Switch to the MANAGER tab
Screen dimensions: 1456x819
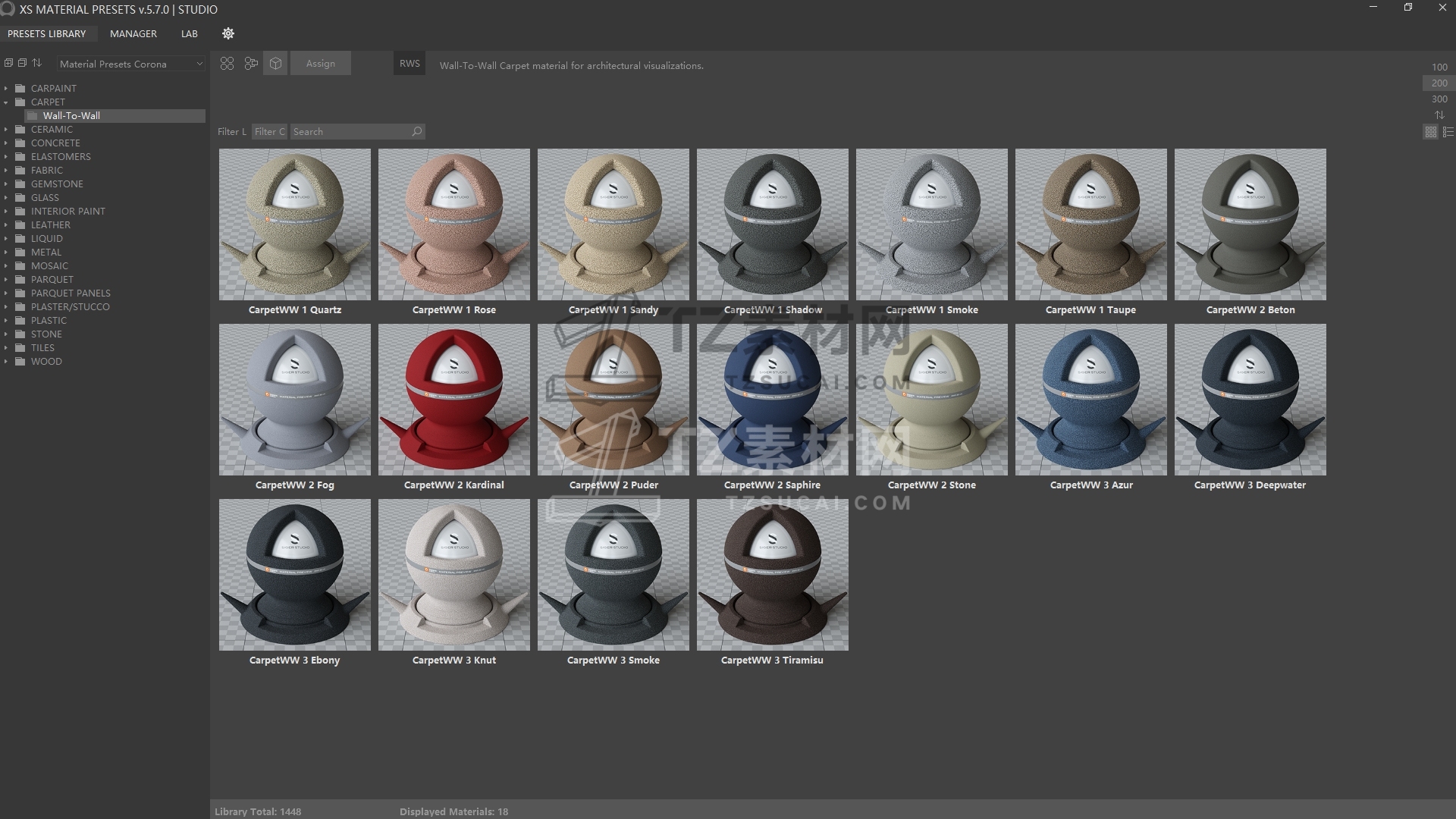(x=133, y=33)
